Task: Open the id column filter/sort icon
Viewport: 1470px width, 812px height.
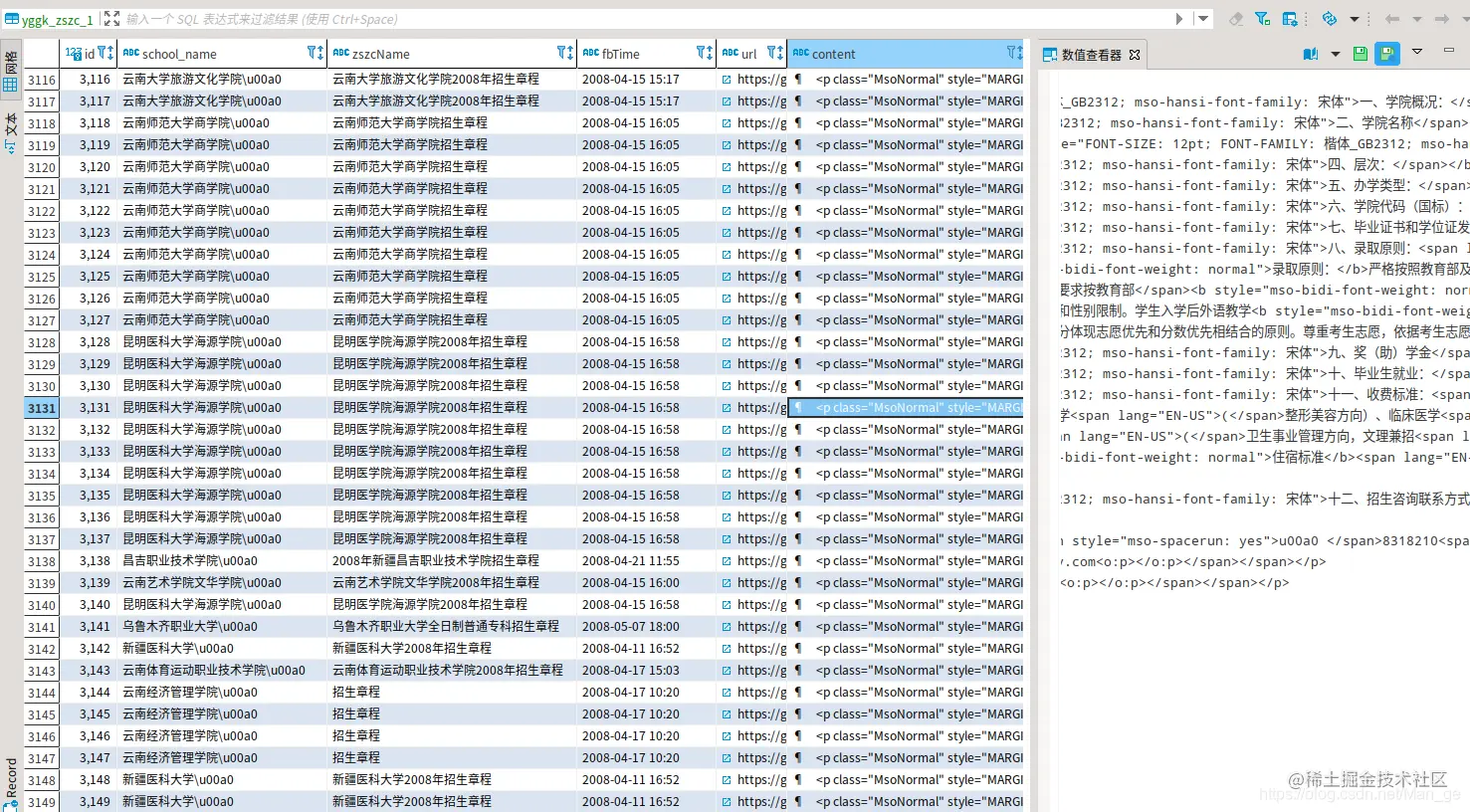Action: pos(105,54)
